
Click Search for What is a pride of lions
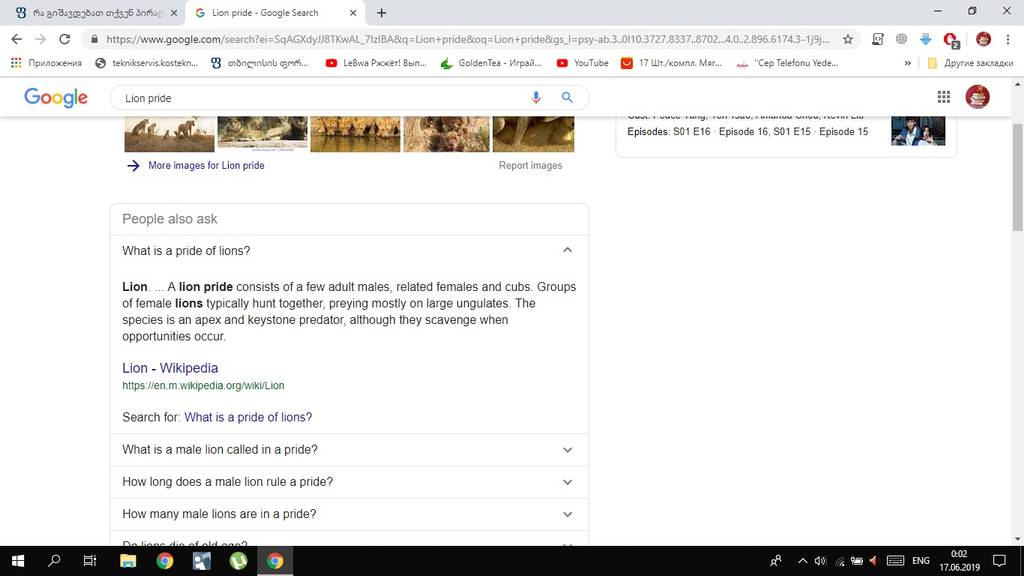[248, 417]
